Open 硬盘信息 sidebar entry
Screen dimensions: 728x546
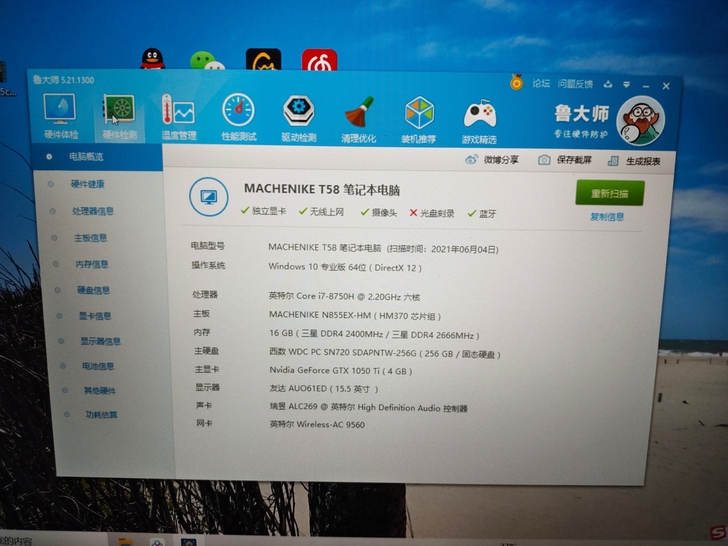[94, 290]
